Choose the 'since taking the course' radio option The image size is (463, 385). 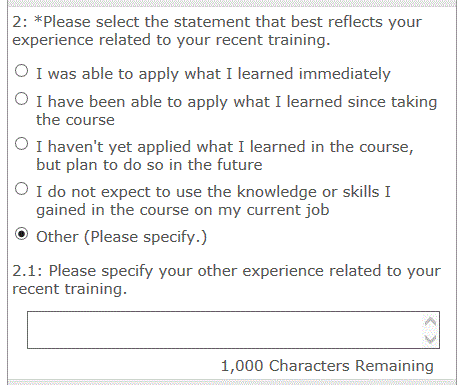point(22,99)
